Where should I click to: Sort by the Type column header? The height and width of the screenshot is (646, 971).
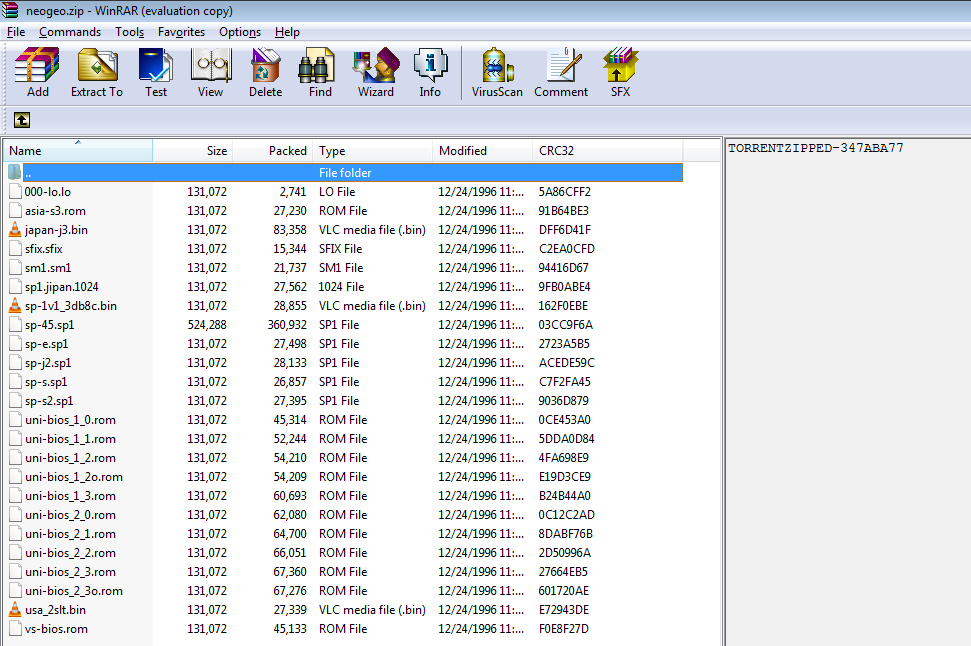[x=372, y=151]
